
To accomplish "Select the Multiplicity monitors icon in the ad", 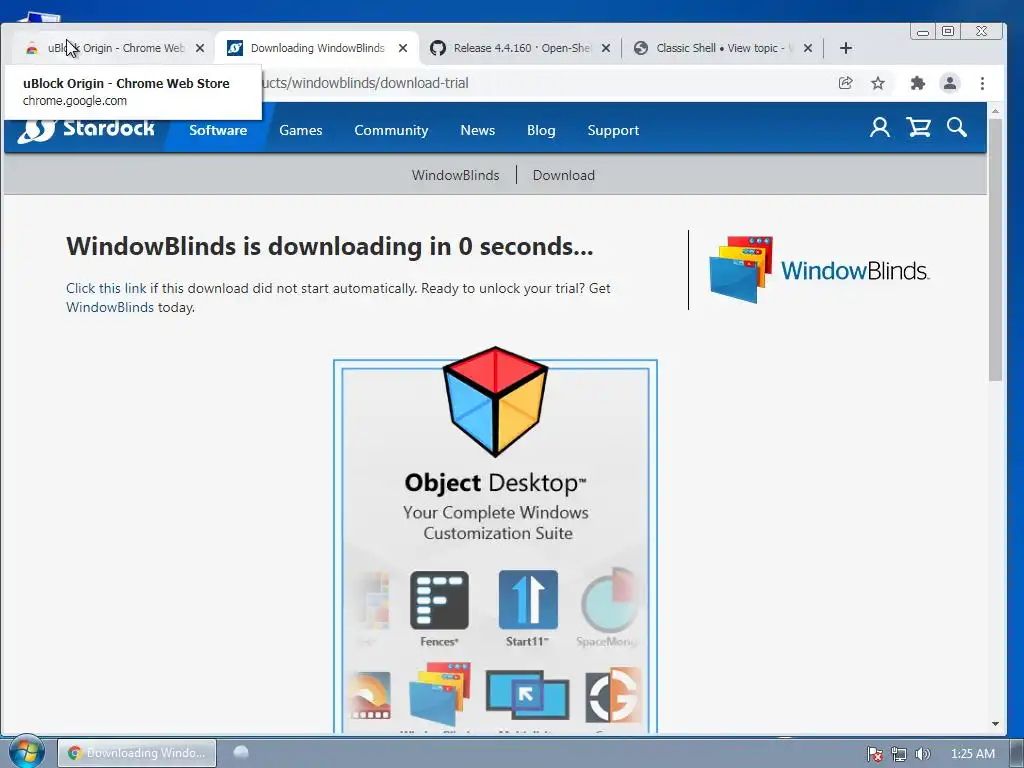I will tap(527, 696).
